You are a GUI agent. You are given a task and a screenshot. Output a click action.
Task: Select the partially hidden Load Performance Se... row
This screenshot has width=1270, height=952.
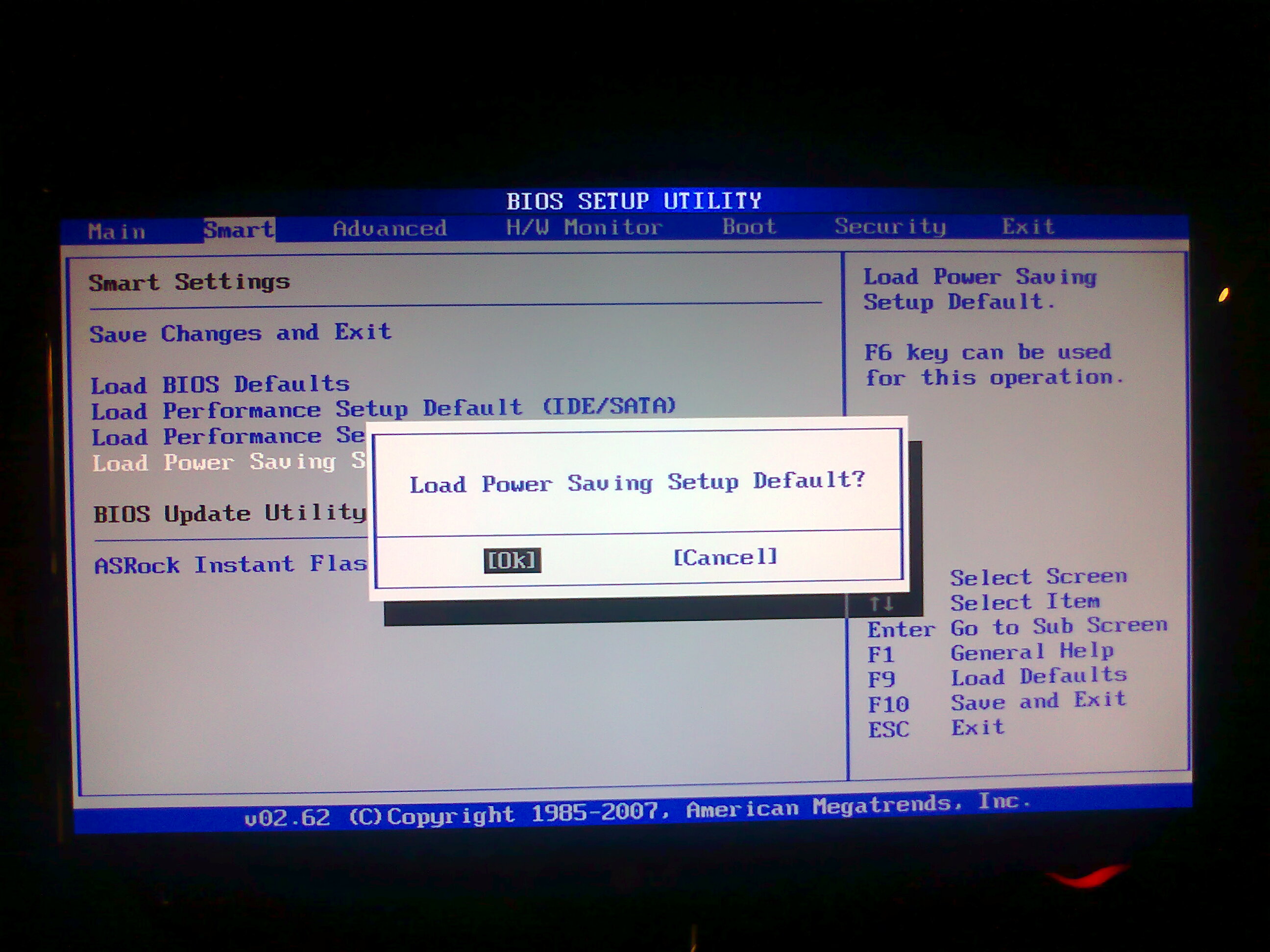click(228, 436)
